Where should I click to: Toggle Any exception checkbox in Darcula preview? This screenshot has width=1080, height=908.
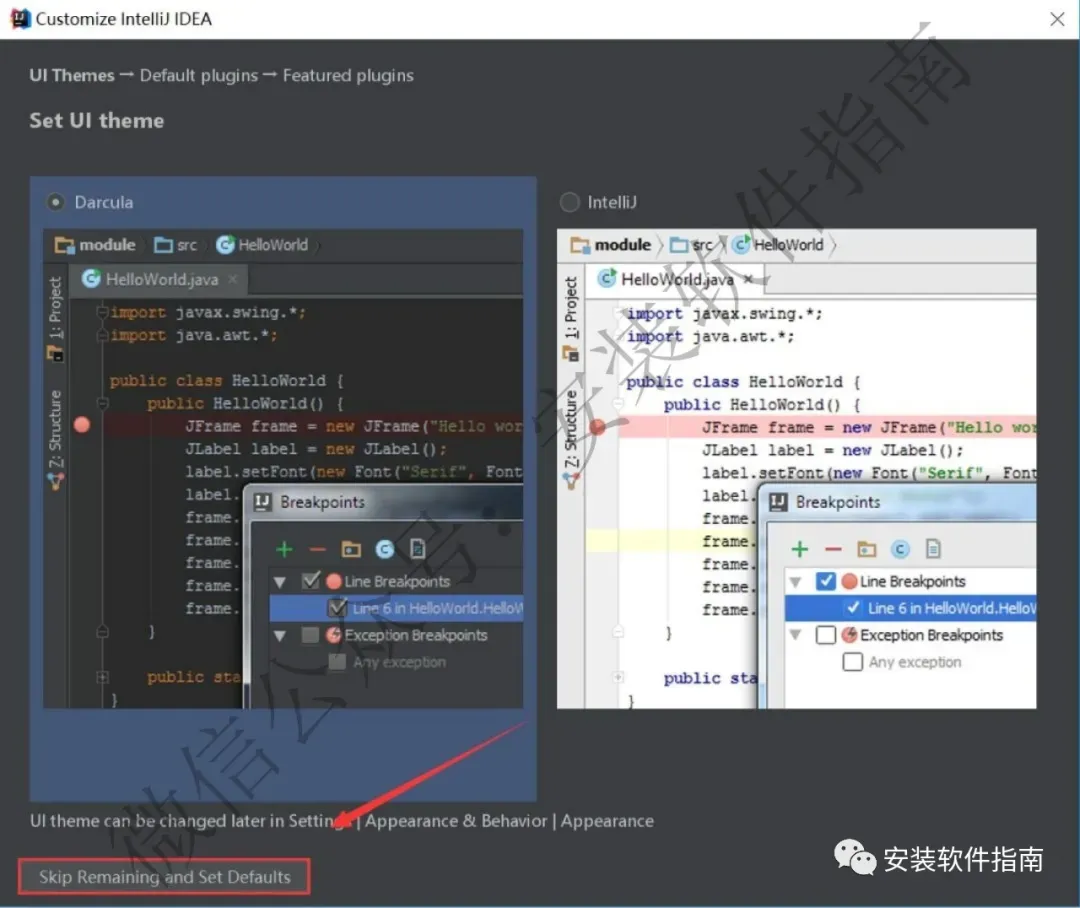point(338,662)
